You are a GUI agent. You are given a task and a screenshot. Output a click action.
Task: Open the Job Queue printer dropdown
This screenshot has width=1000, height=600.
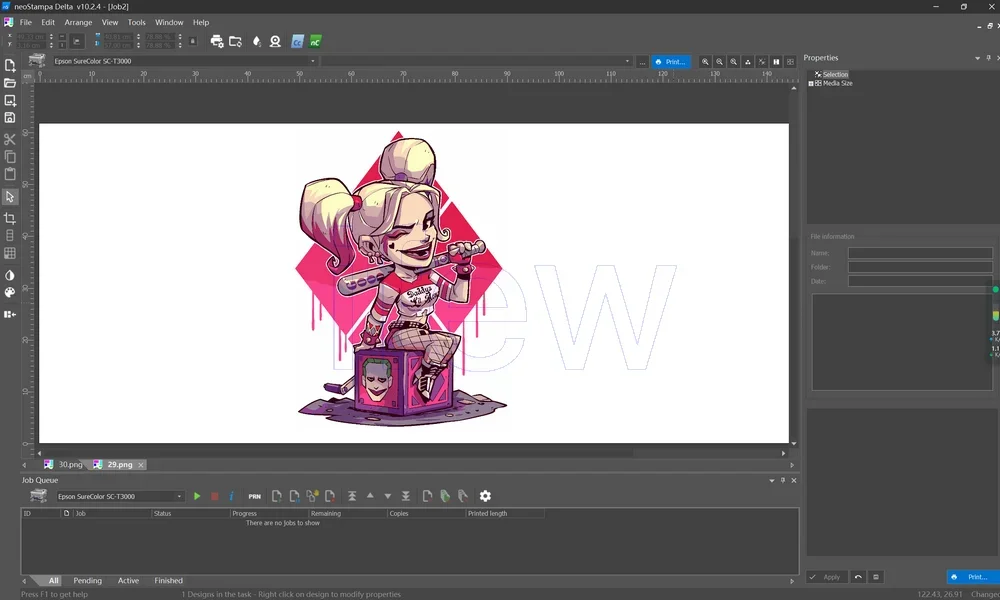179,496
